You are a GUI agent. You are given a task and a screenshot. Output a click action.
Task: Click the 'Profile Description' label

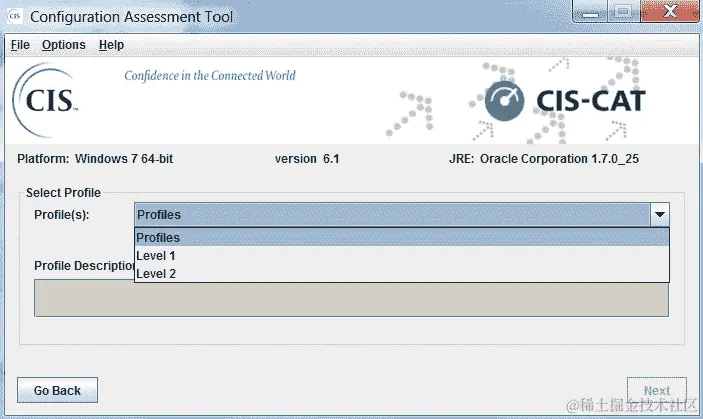pyautogui.click(x=84, y=266)
